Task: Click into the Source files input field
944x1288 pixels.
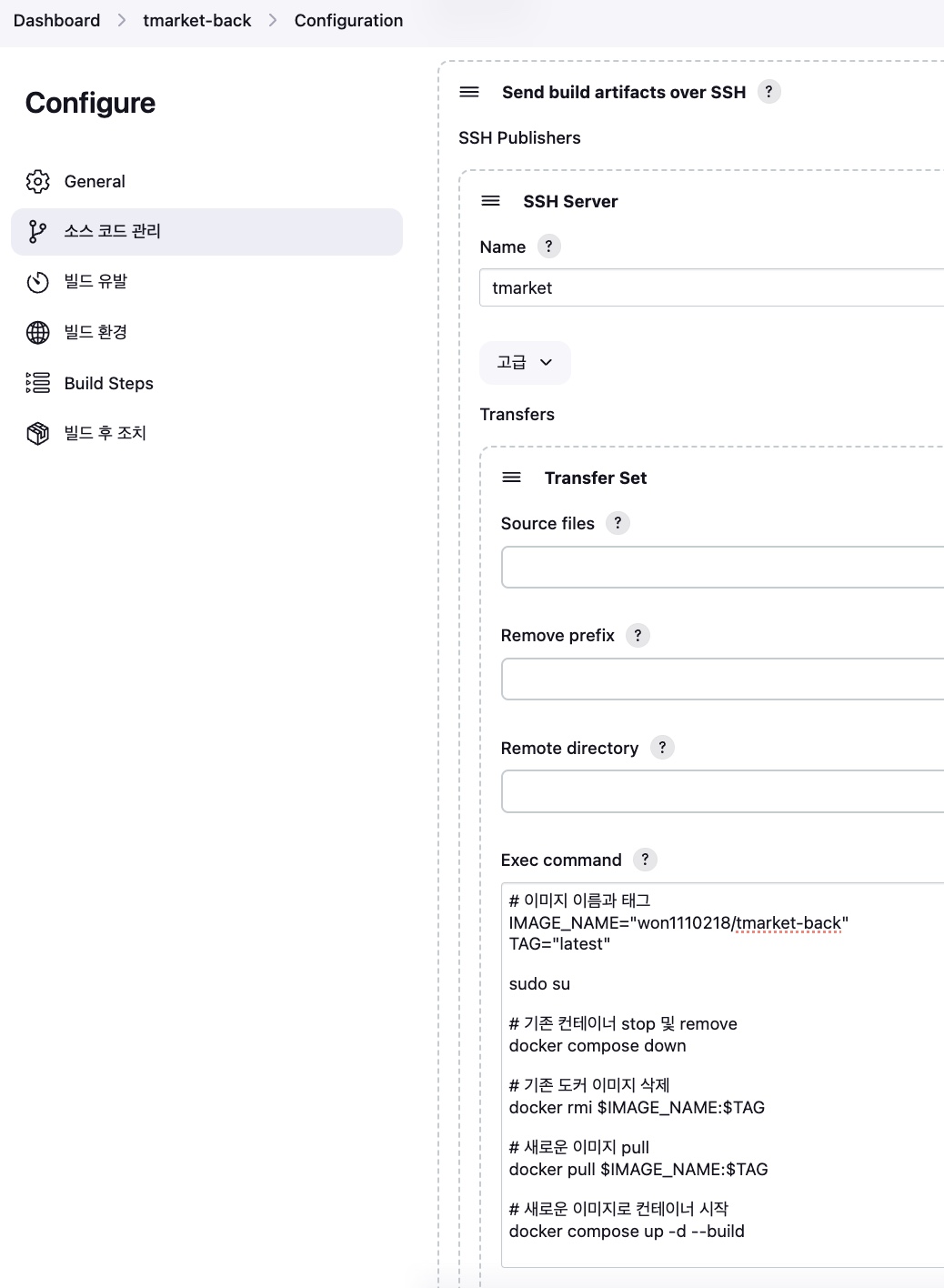Action: coord(722,568)
